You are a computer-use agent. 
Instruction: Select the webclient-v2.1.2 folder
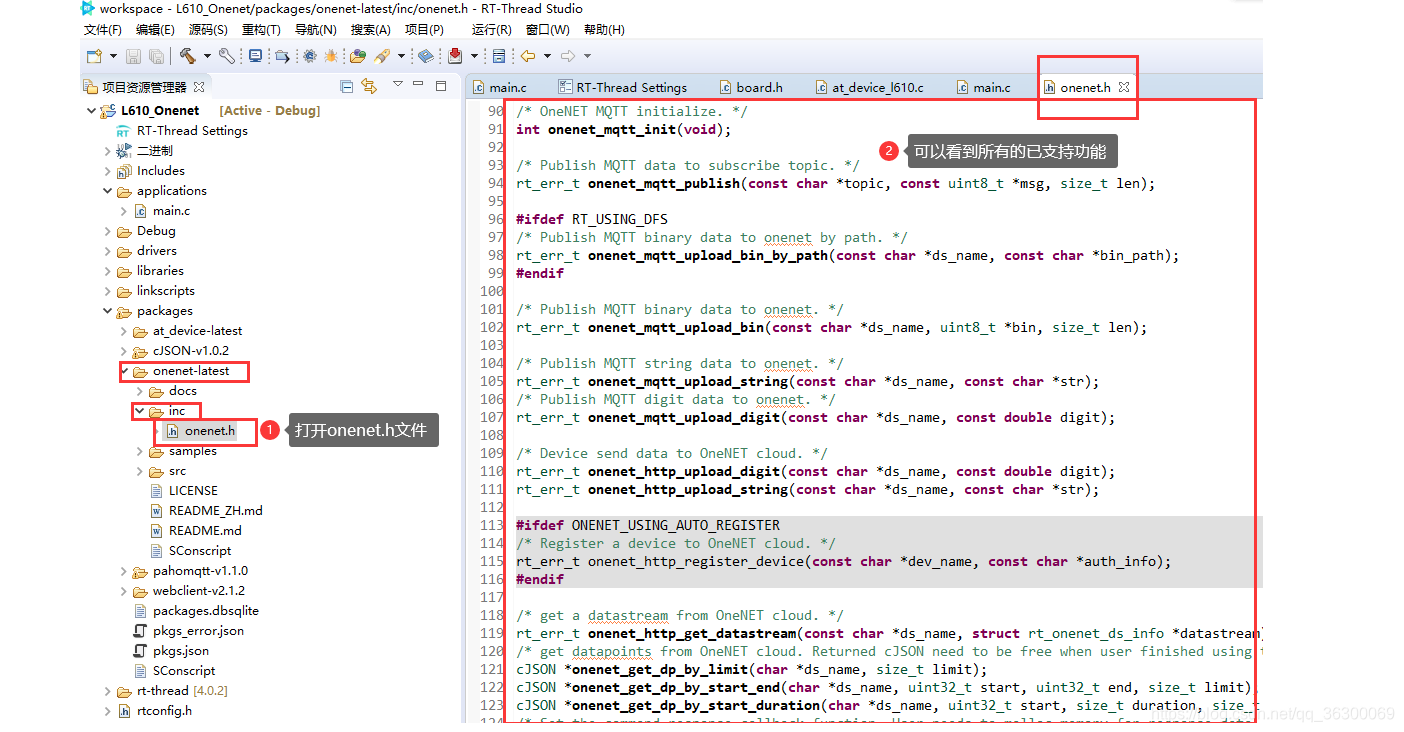coord(189,591)
